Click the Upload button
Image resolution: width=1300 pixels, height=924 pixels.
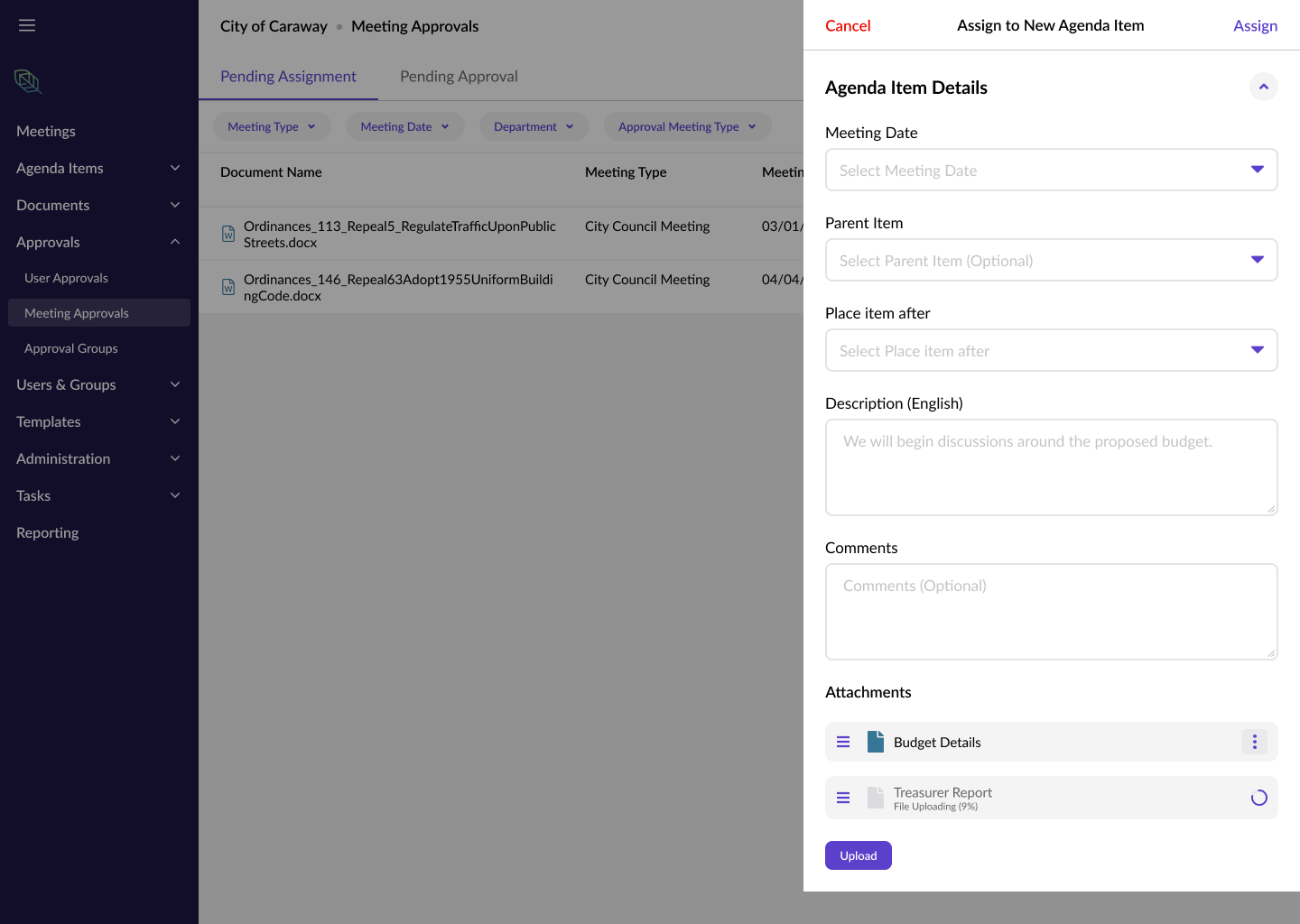click(x=859, y=855)
